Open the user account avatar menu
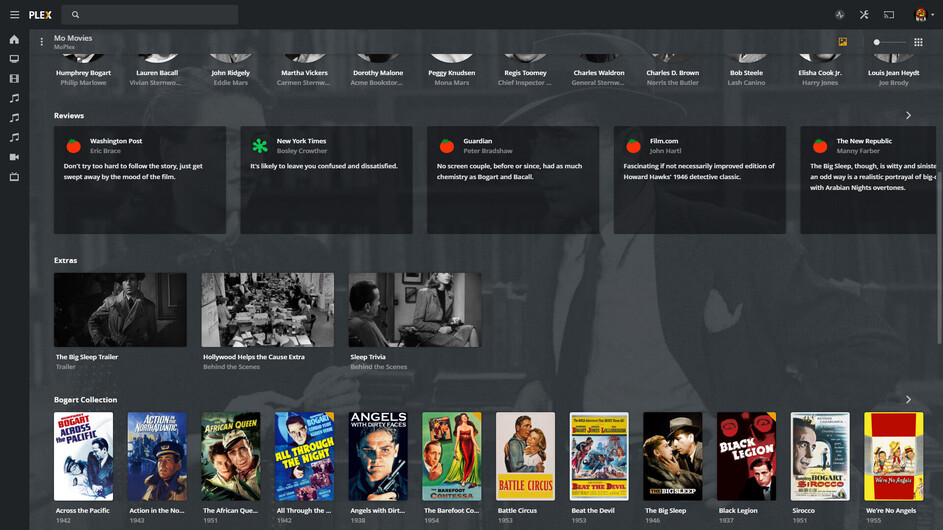The width and height of the screenshot is (943, 530). (921, 14)
